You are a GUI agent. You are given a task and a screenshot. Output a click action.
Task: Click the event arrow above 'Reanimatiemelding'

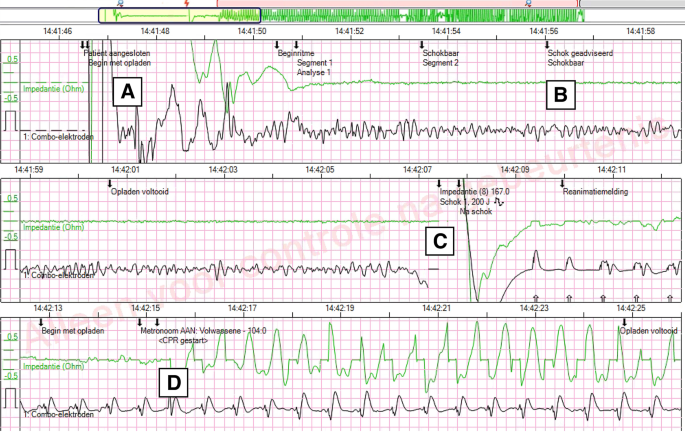click(563, 183)
